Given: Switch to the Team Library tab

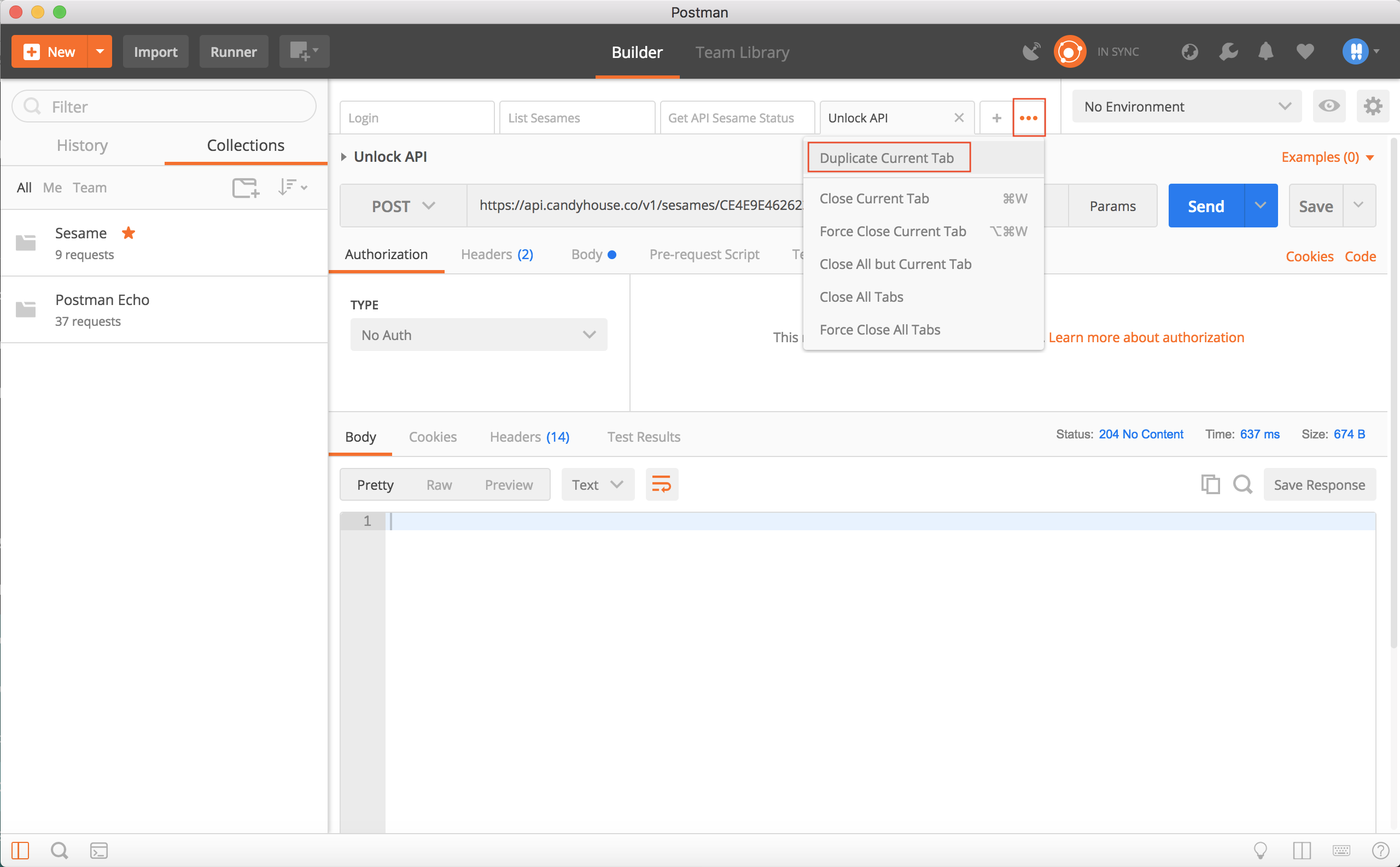Looking at the screenshot, I should 742,52.
